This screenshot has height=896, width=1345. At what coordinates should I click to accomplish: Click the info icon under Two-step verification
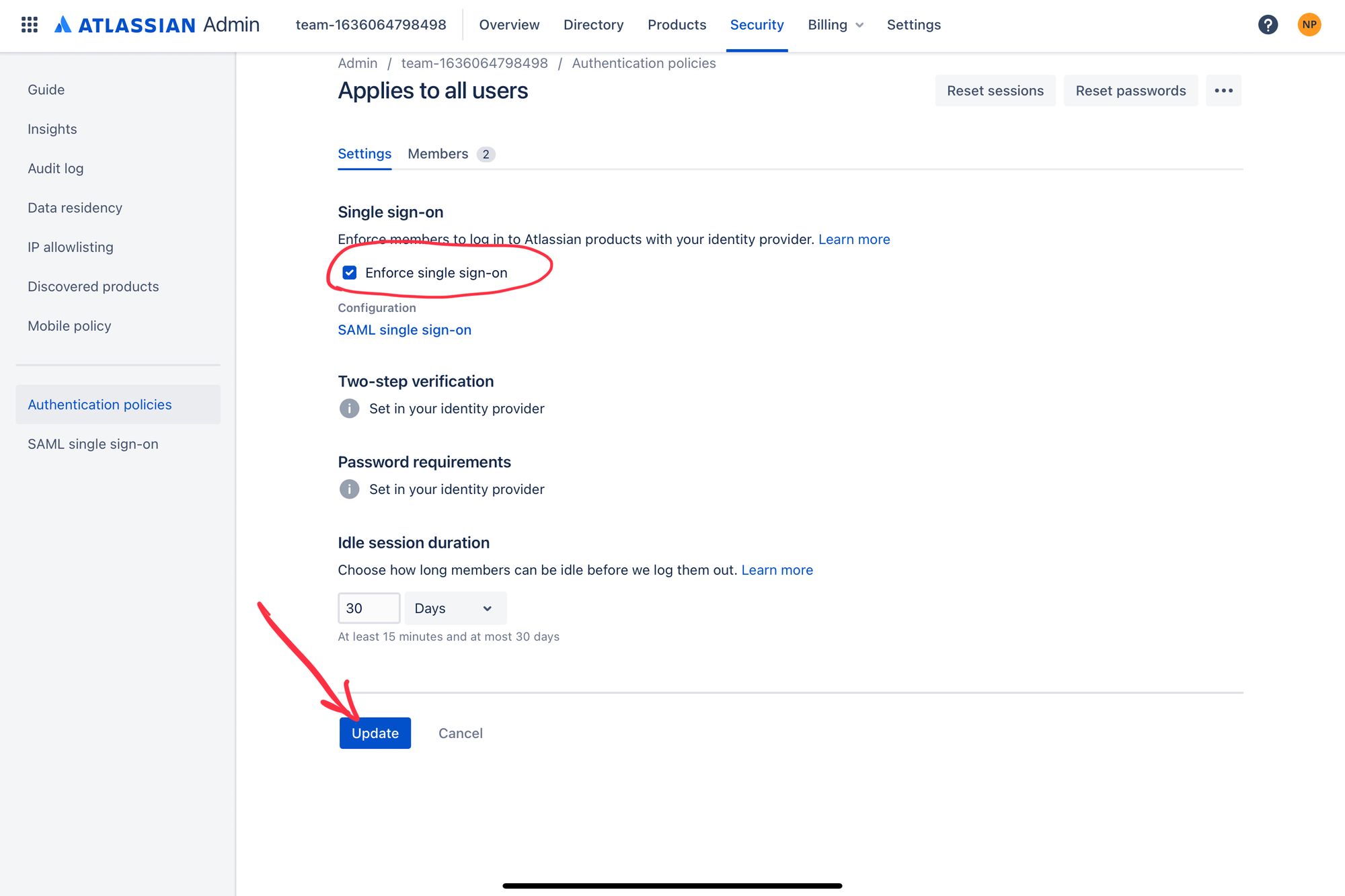[x=349, y=409]
